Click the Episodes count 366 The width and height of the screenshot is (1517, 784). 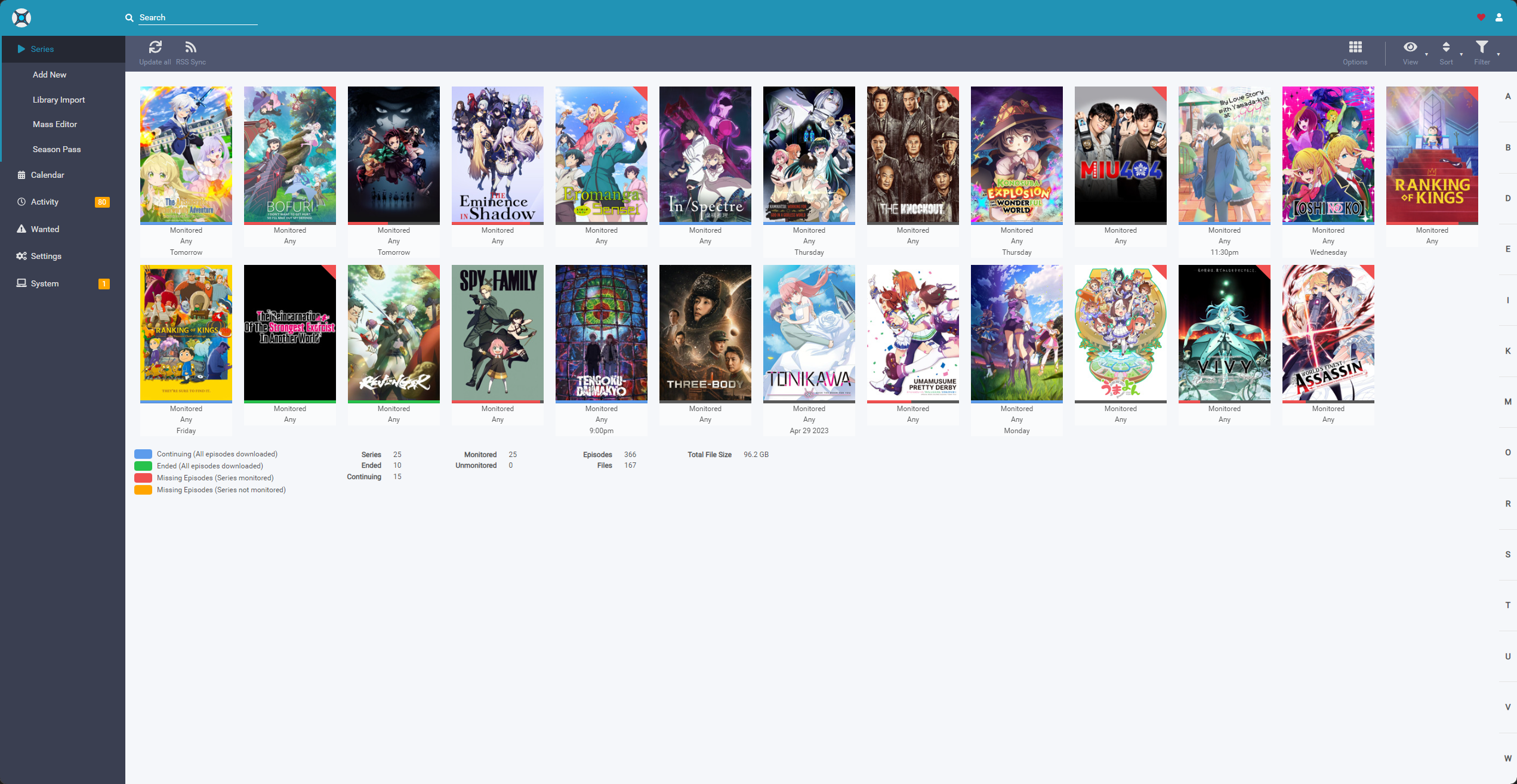point(630,455)
